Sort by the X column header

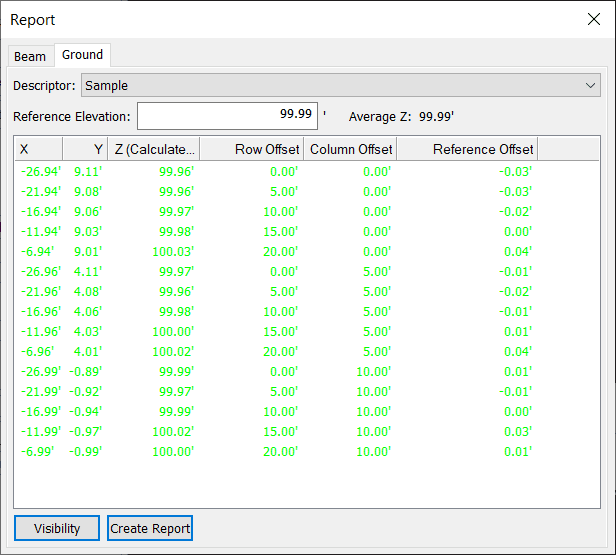(38, 149)
